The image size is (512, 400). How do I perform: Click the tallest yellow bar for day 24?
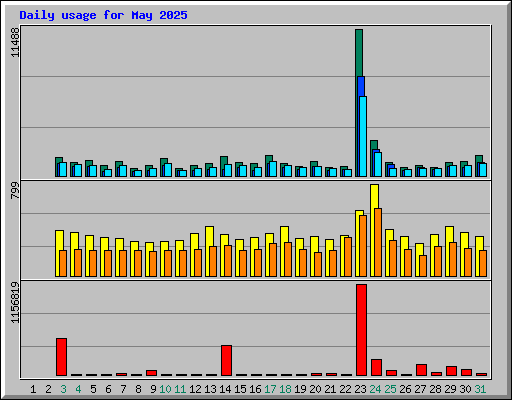pos(374,196)
